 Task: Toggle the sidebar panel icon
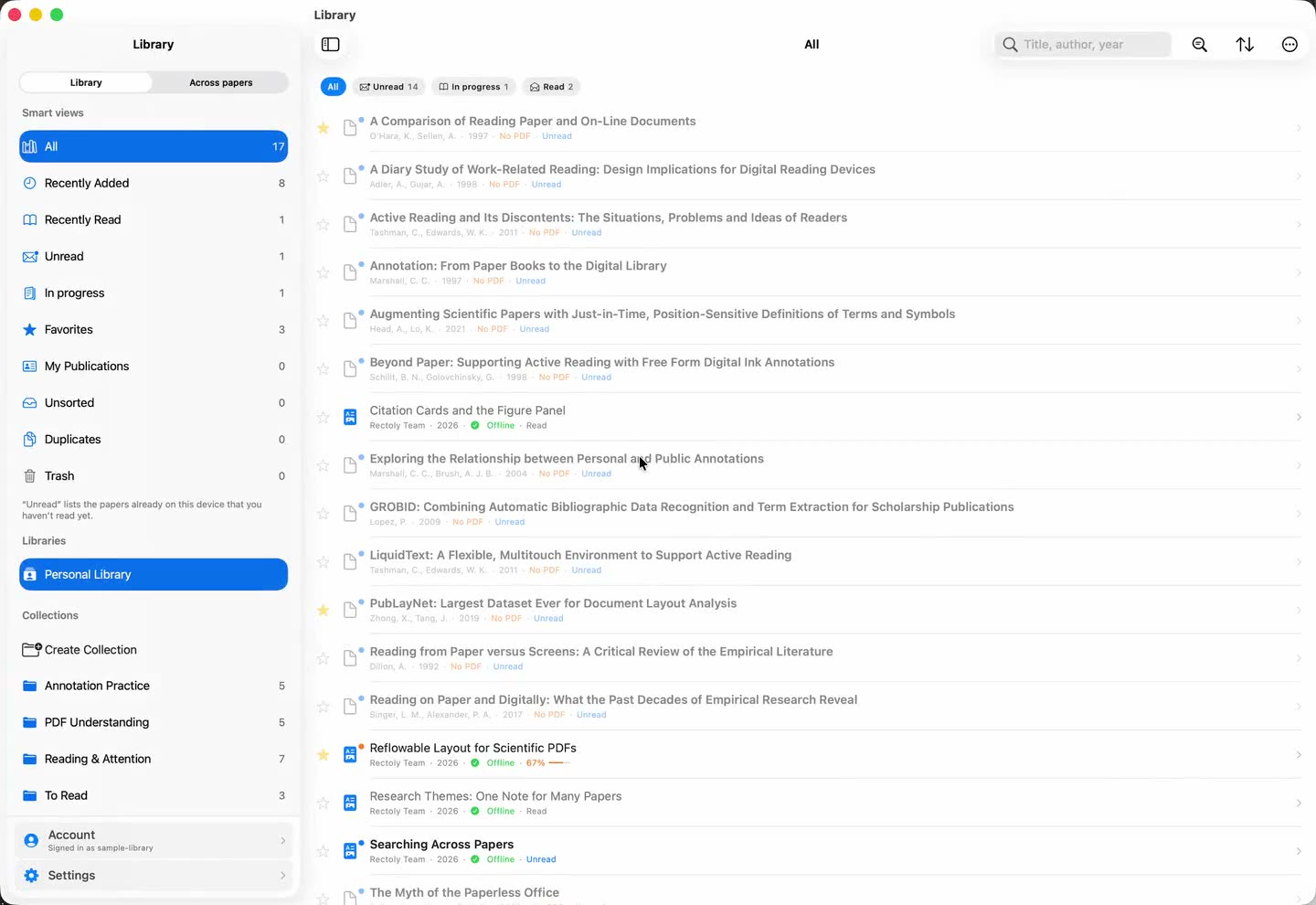[331, 45]
